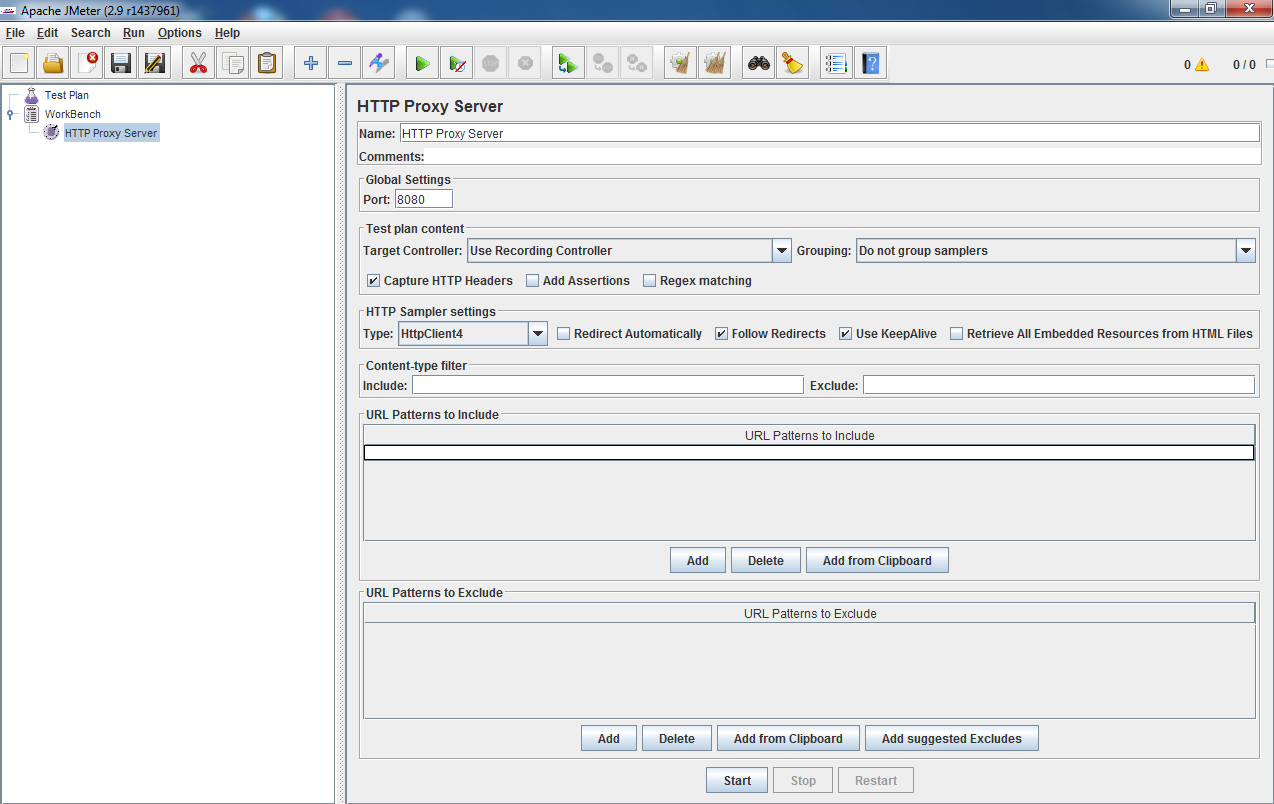Toggle the Follow Redirects checkbox

721,334
